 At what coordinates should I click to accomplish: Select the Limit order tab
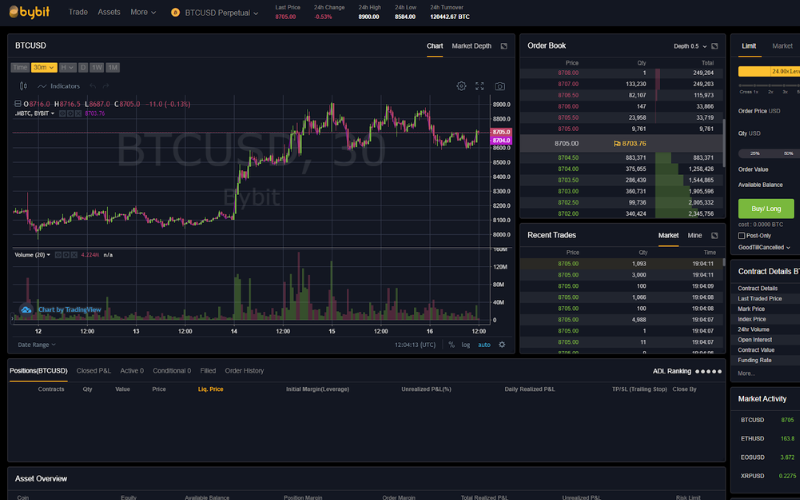coord(749,46)
